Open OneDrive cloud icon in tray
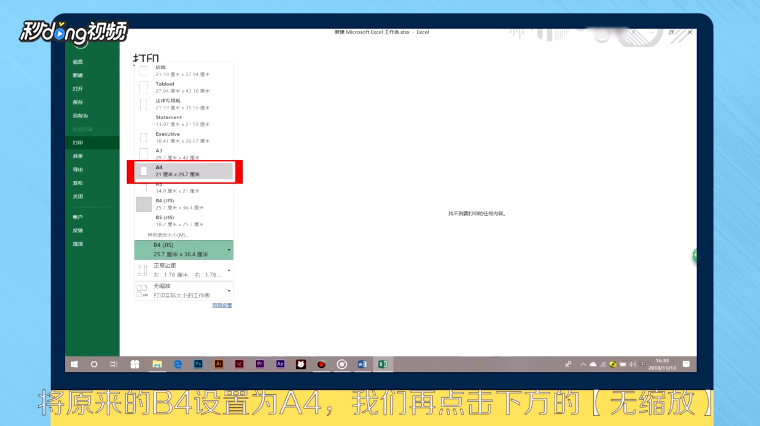Viewport: 760px width, 426px height. coord(593,364)
